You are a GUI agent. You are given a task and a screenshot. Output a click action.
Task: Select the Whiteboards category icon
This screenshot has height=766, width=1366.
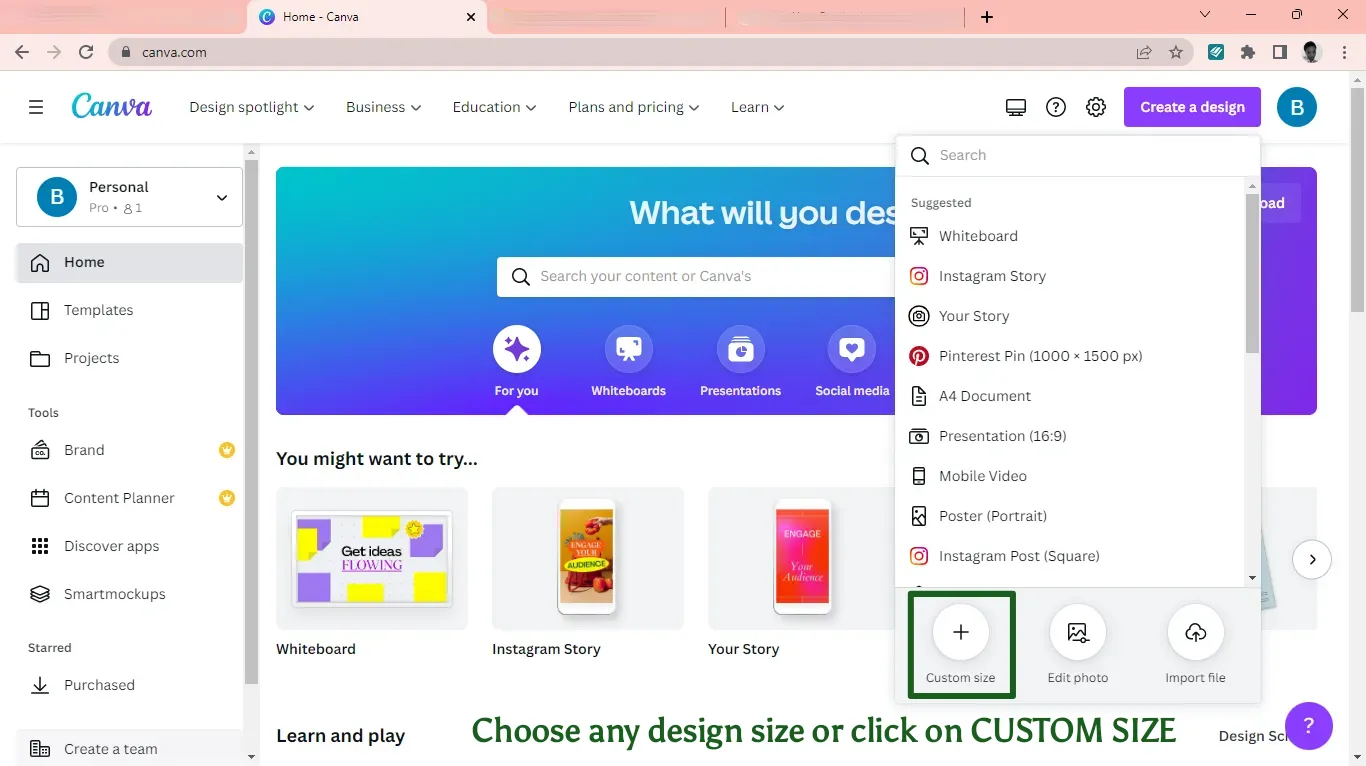click(x=628, y=350)
